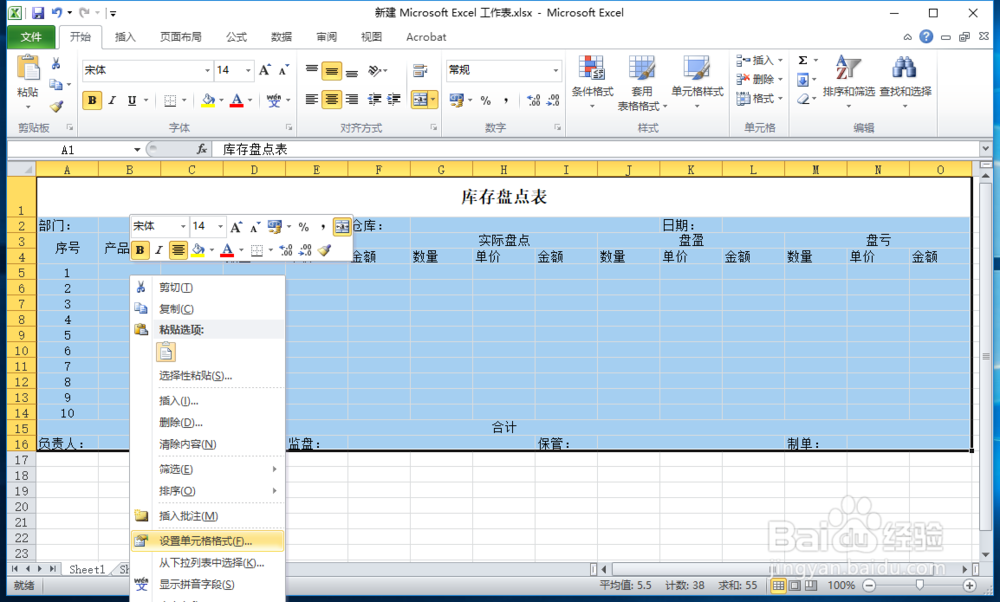The width and height of the screenshot is (1000, 602).
Task: Click the Undo arrow in quick access toolbar
Action: point(57,13)
